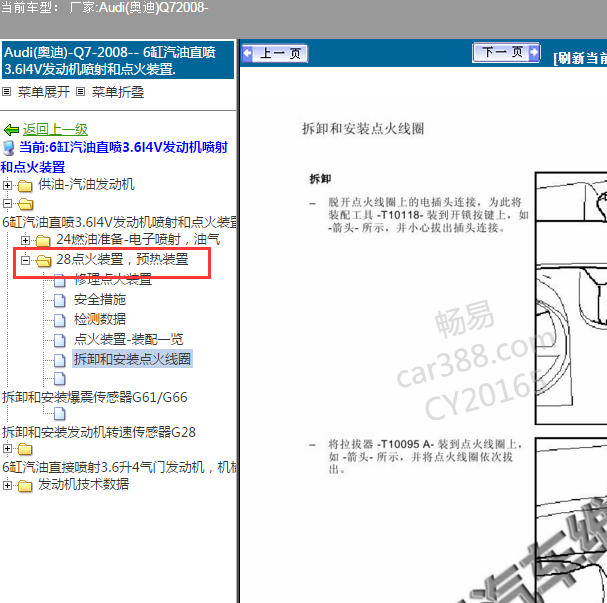This screenshot has height=603, width=607.
Task: Expand the 发动机技术数据 folder node
Action: [7, 485]
